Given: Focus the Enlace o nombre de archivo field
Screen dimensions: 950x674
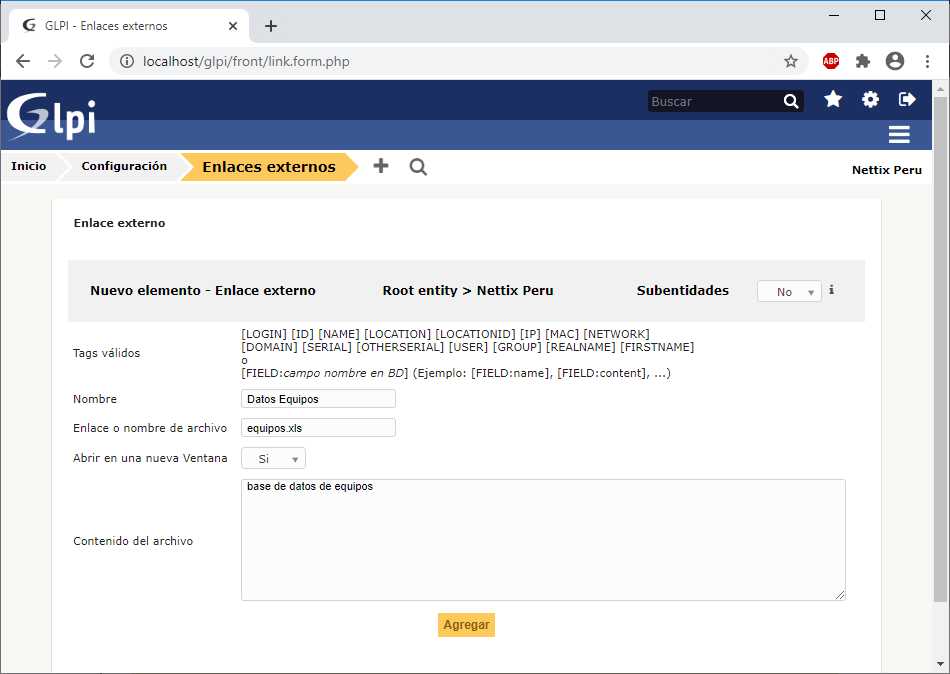Looking at the screenshot, I should pyautogui.click(x=318, y=428).
